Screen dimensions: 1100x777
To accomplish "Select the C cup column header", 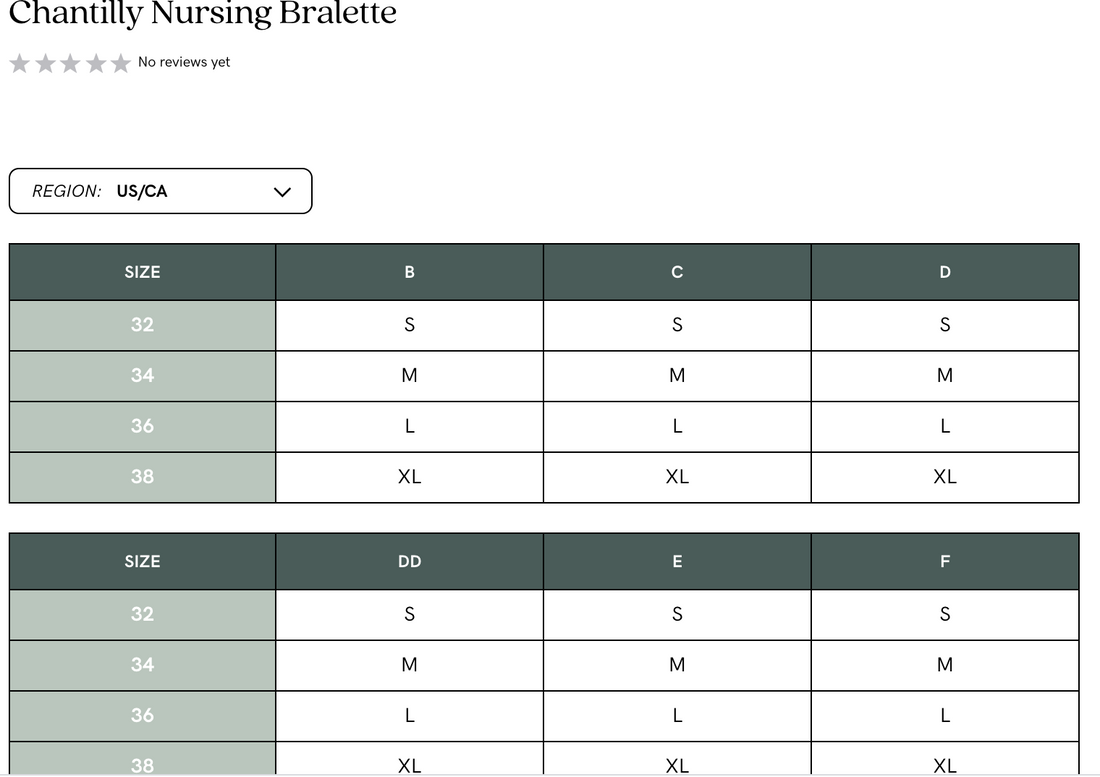I will [677, 272].
